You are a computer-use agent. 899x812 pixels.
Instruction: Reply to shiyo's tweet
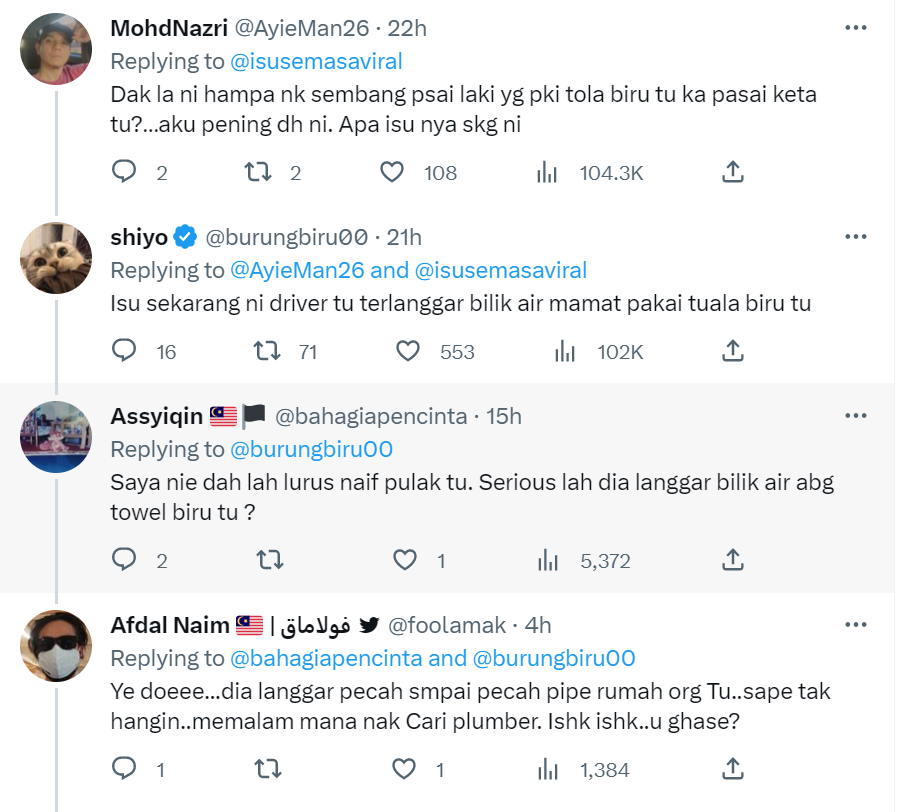click(124, 351)
